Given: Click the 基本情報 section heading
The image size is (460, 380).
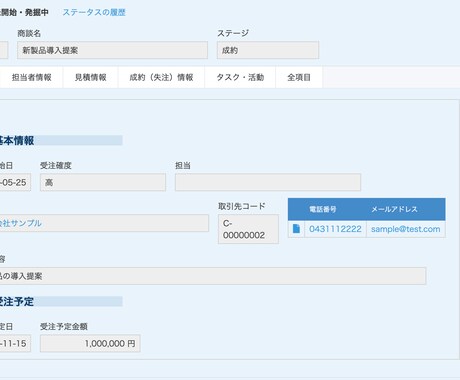Looking at the screenshot, I should (x=17, y=140).
